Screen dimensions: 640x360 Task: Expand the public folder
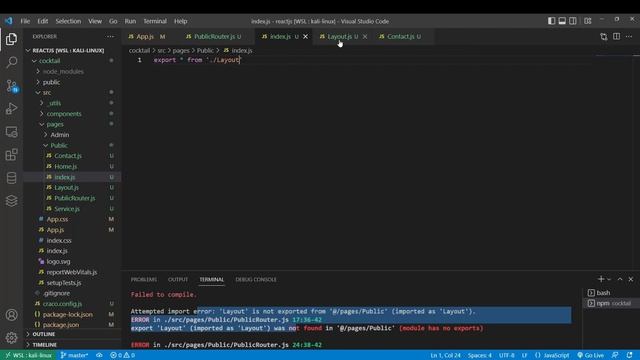(x=51, y=82)
